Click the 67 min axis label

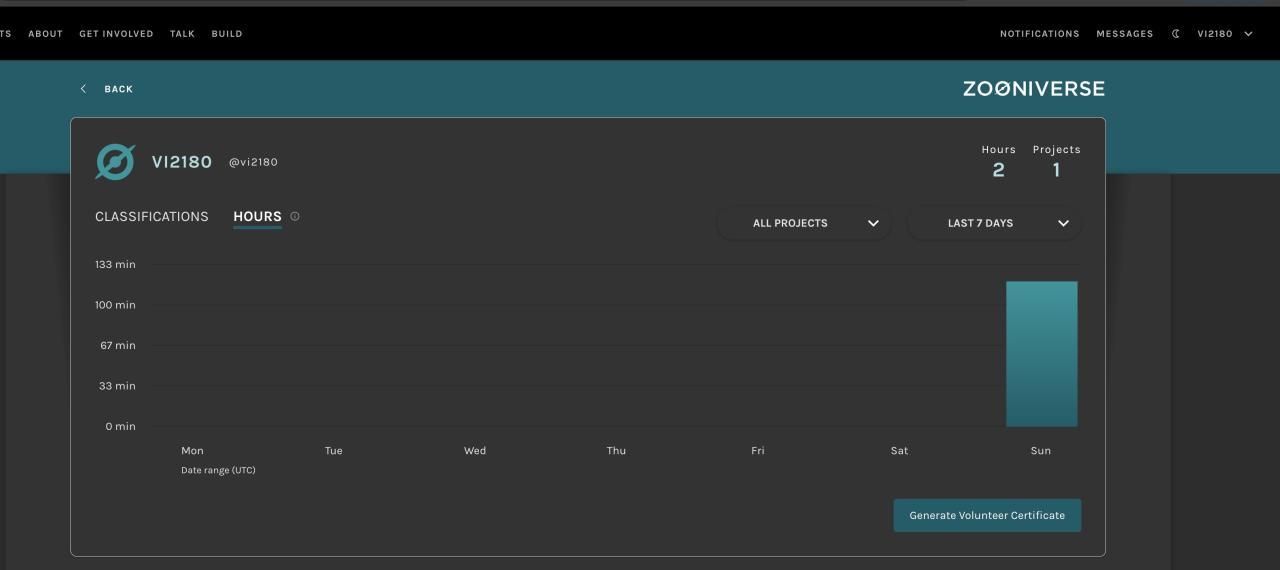pyautogui.click(x=117, y=345)
